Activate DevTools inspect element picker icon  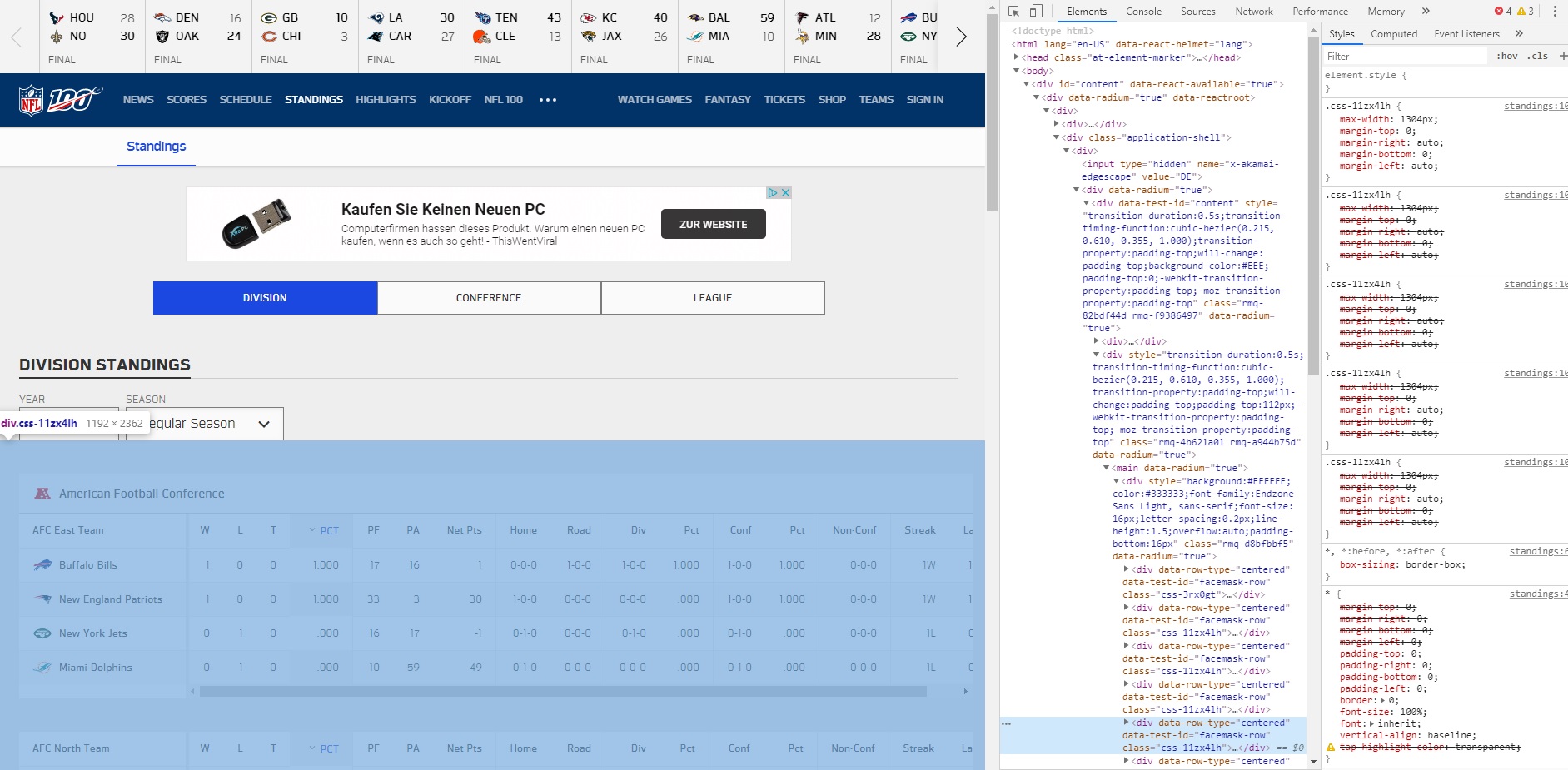1013,12
